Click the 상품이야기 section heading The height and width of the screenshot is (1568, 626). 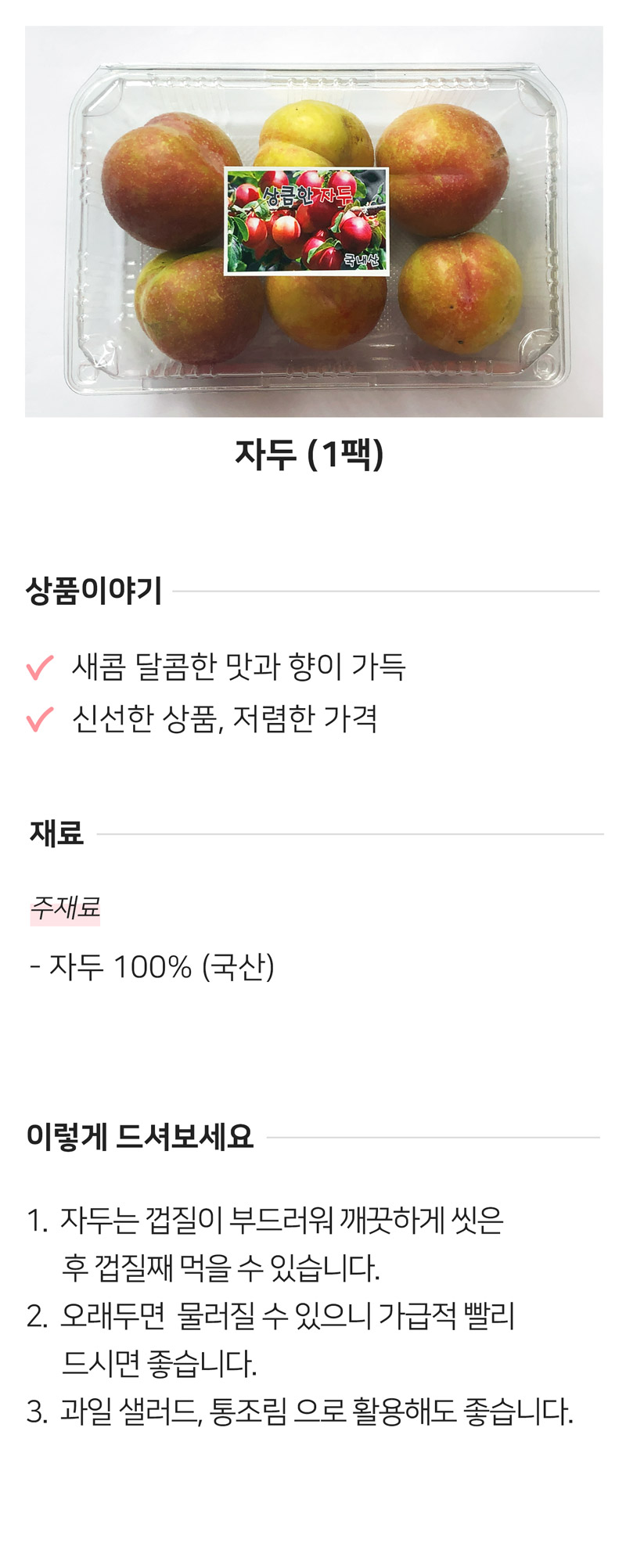(94, 591)
